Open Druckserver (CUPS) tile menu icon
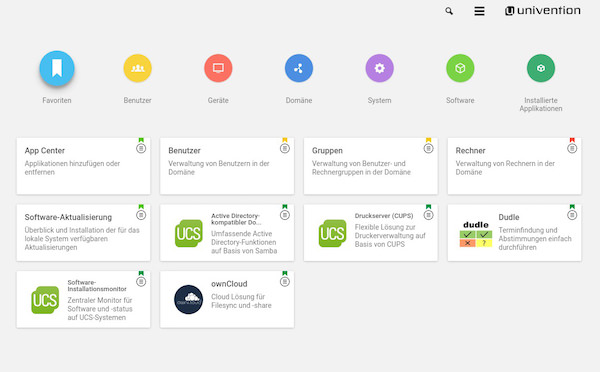 tap(429, 215)
